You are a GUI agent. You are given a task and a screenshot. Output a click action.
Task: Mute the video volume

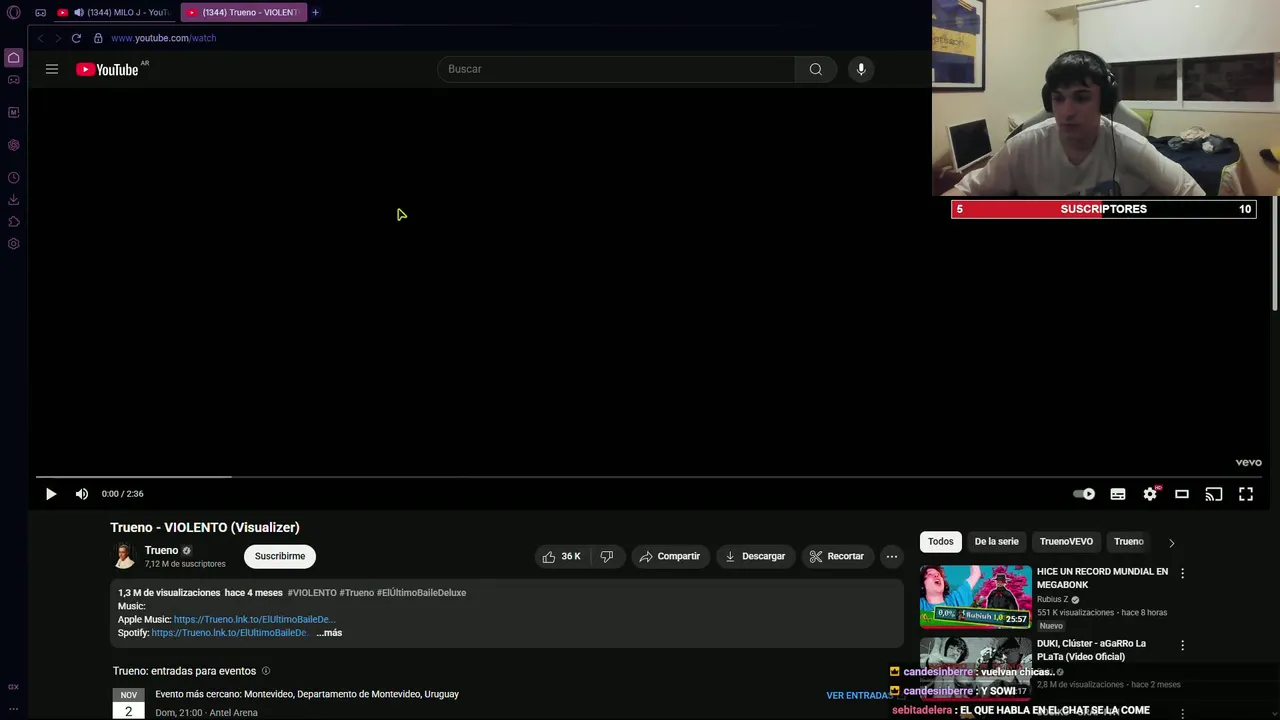coord(82,494)
